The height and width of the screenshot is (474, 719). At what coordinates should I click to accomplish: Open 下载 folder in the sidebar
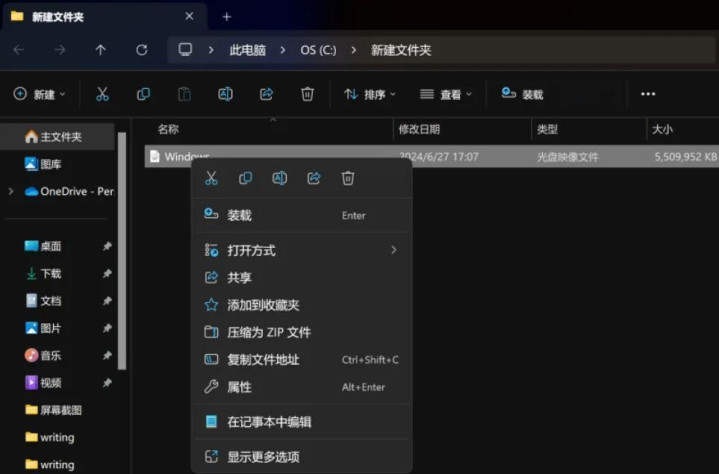50,273
